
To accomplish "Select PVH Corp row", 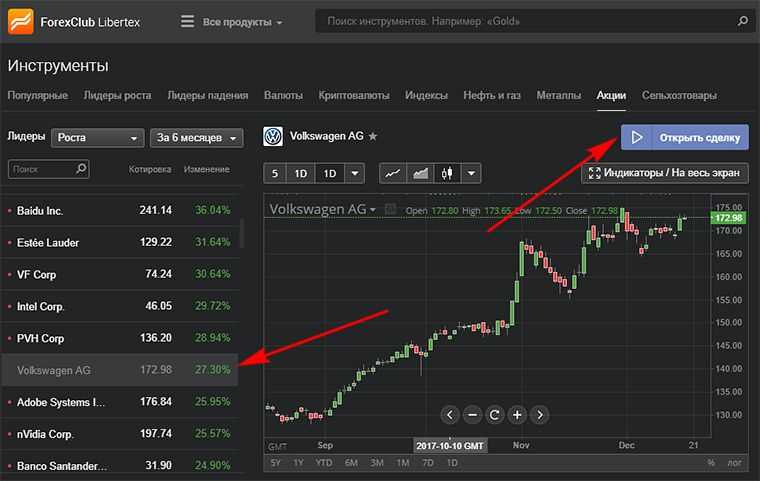I will (x=120, y=338).
